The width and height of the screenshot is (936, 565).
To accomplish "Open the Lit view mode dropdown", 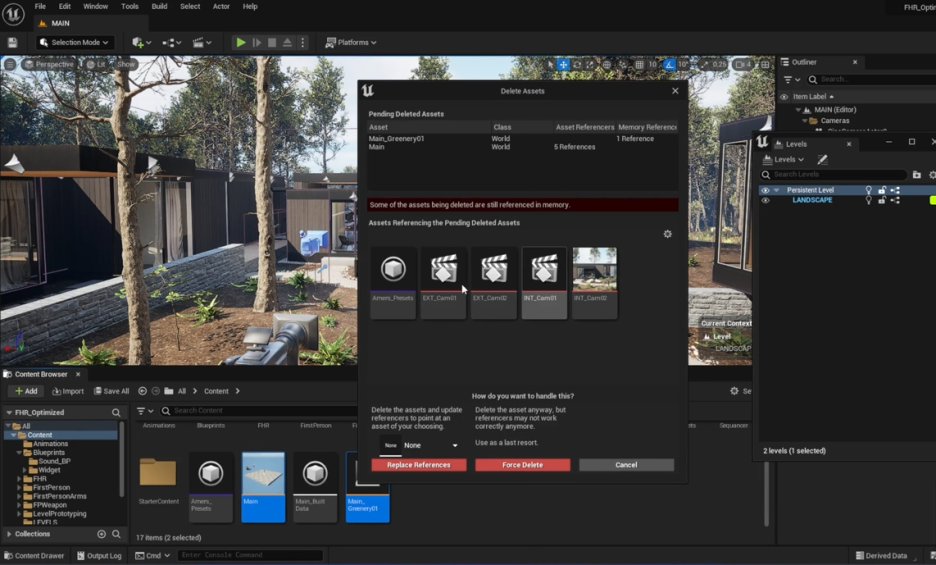I will tap(96, 65).
